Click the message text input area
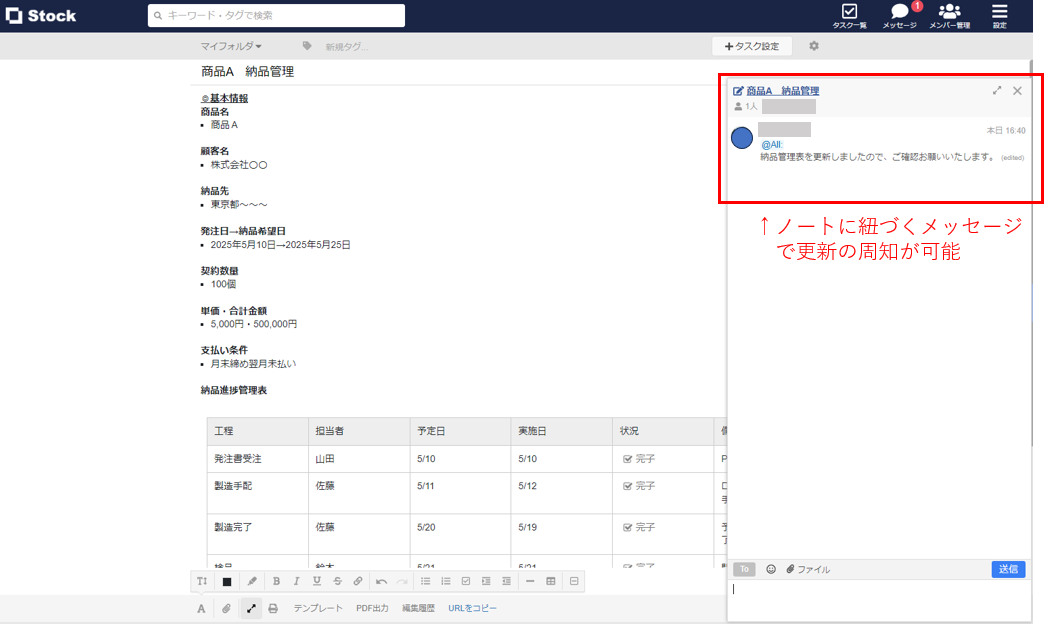The height and width of the screenshot is (624, 1047). pyautogui.click(x=879, y=599)
